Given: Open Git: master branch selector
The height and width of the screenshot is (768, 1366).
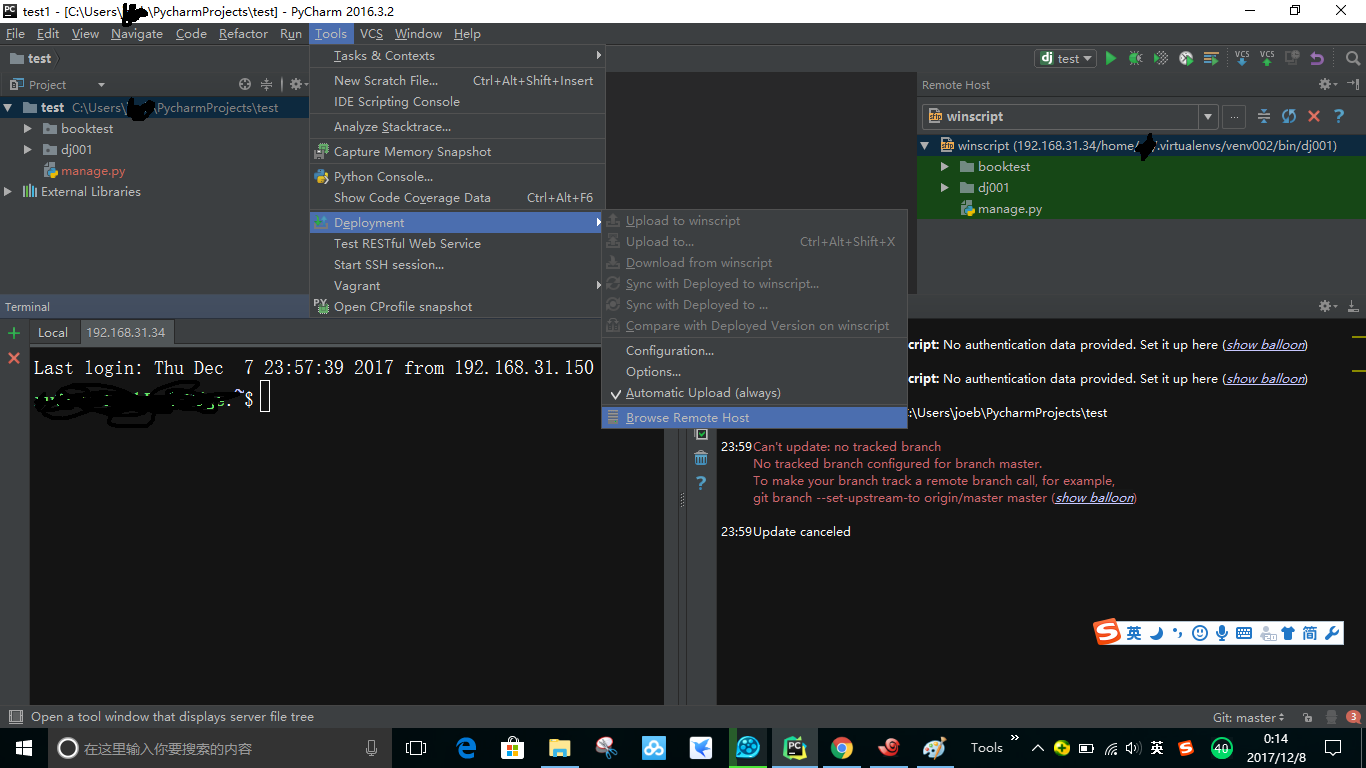Looking at the screenshot, I should click(x=1249, y=717).
